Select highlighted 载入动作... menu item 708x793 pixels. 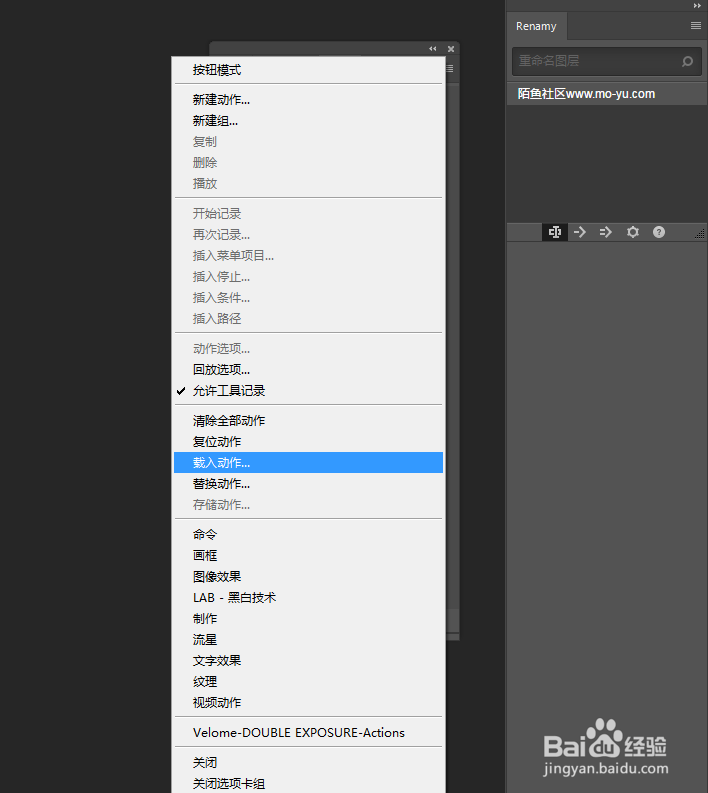click(308, 463)
